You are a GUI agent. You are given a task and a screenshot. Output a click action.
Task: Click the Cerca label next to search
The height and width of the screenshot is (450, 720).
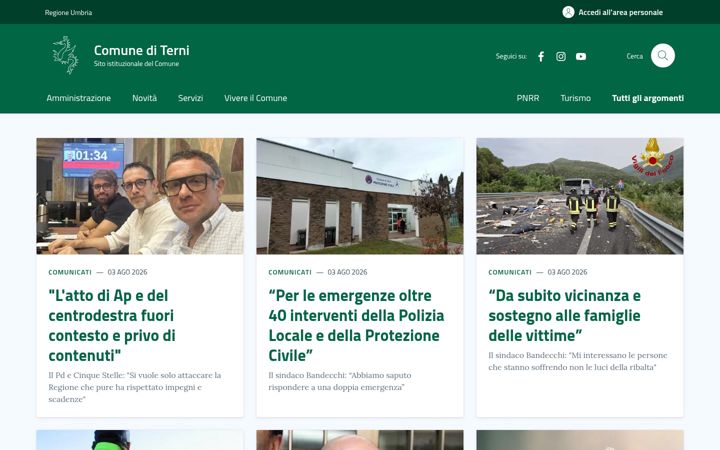pyautogui.click(x=635, y=56)
